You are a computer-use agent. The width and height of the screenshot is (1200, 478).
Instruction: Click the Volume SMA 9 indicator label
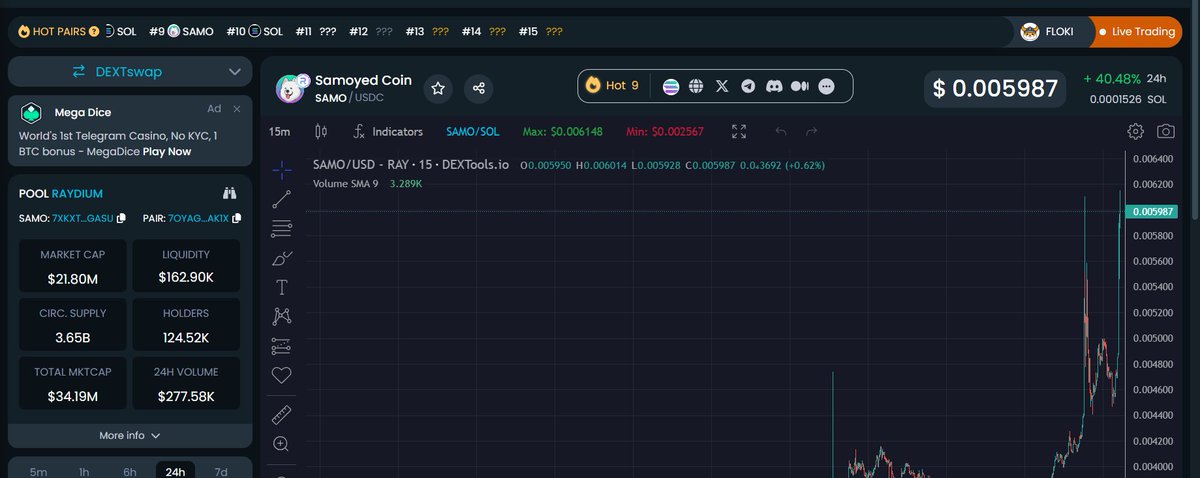pyautogui.click(x=346, y=184)
